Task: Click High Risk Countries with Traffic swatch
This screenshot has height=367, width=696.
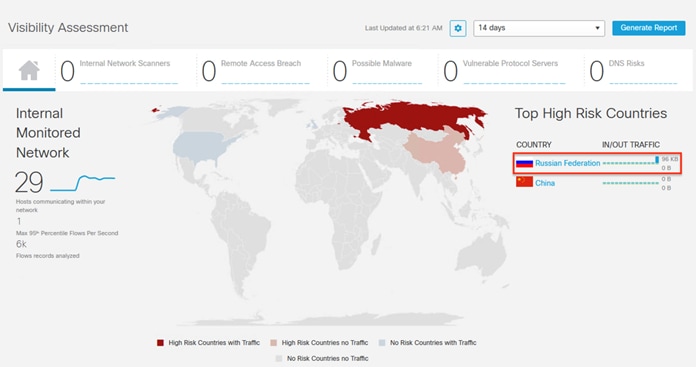Action: click(x=160, y=343)
